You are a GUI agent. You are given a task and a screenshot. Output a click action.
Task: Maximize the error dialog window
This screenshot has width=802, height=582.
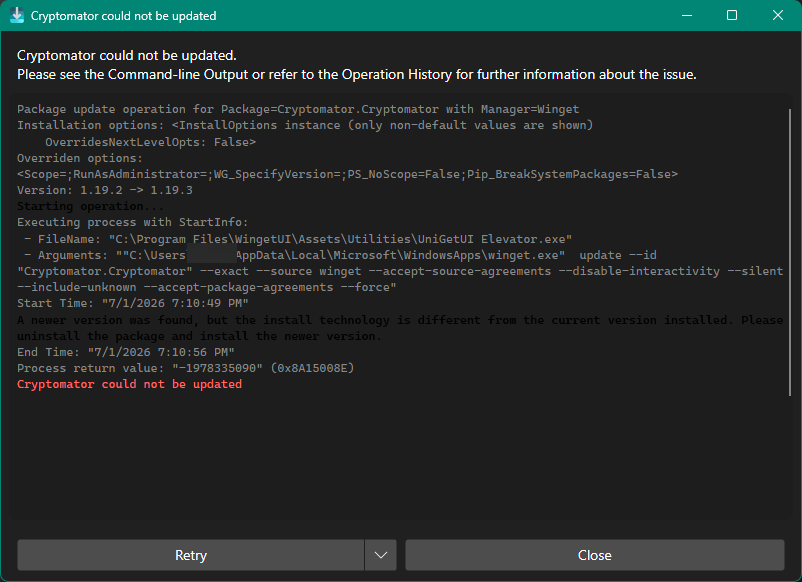tap(732, 15)
